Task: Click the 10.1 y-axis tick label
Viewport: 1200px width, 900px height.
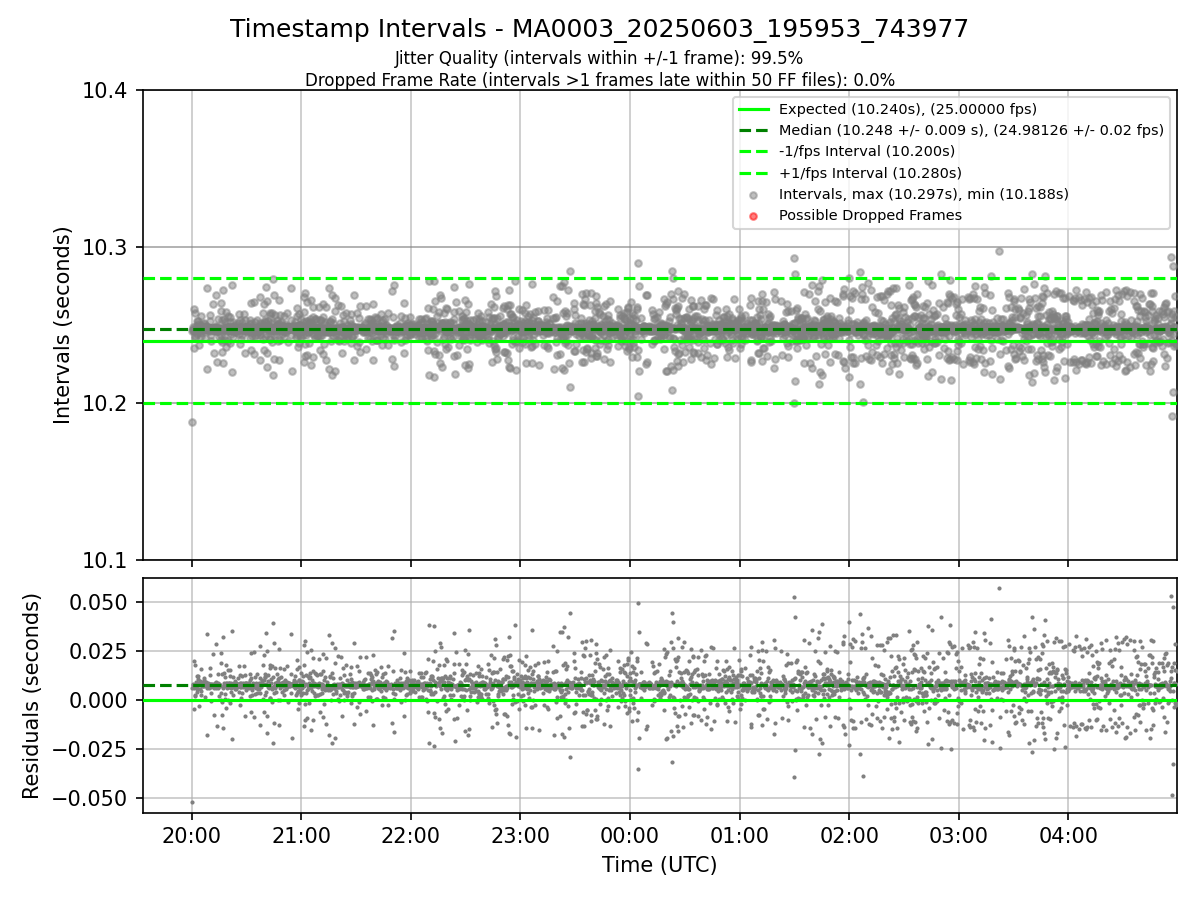Action: 104,560
